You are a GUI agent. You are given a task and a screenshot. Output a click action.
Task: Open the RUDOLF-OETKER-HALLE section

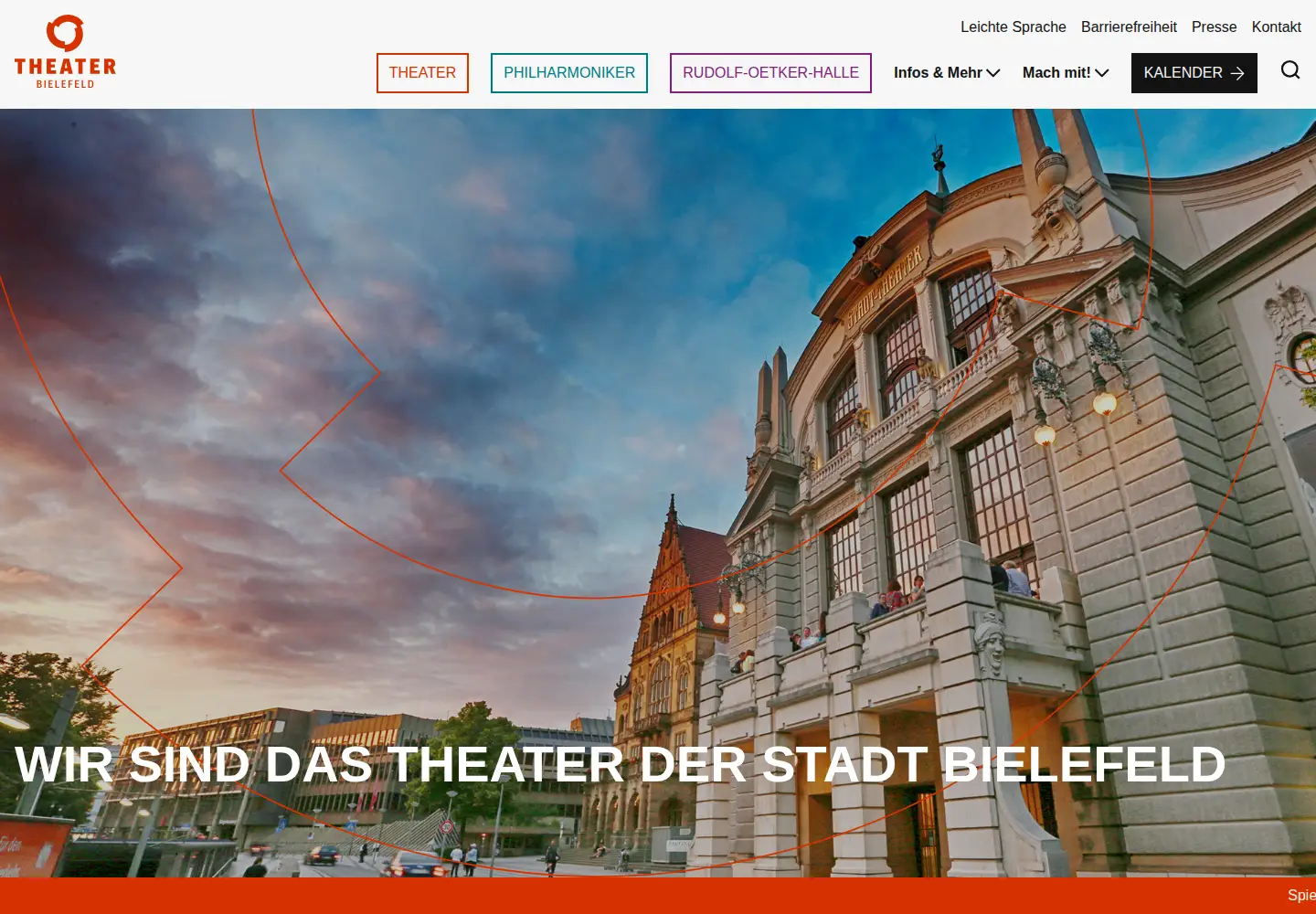[770, 73]
